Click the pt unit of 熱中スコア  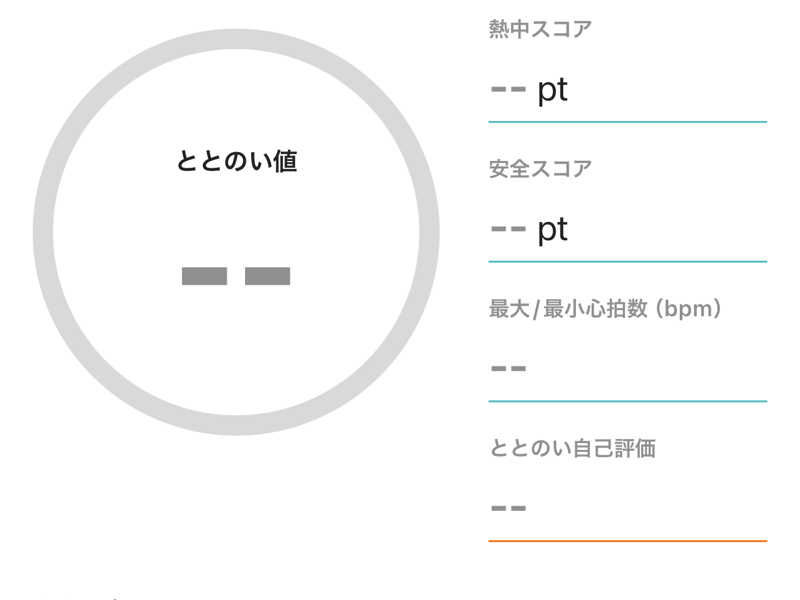[x=553, y=91]
